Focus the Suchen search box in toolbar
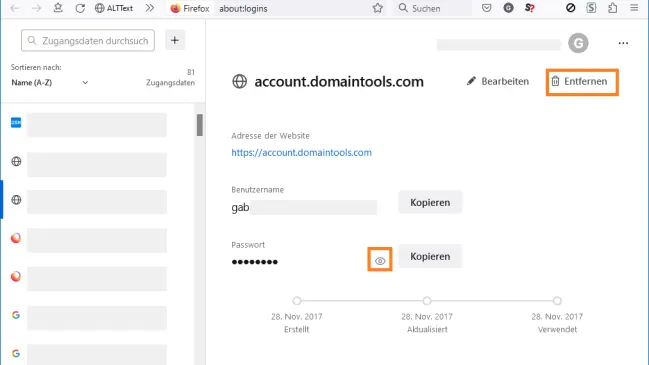This screenshot has height=365, width=649. point(433,8)
